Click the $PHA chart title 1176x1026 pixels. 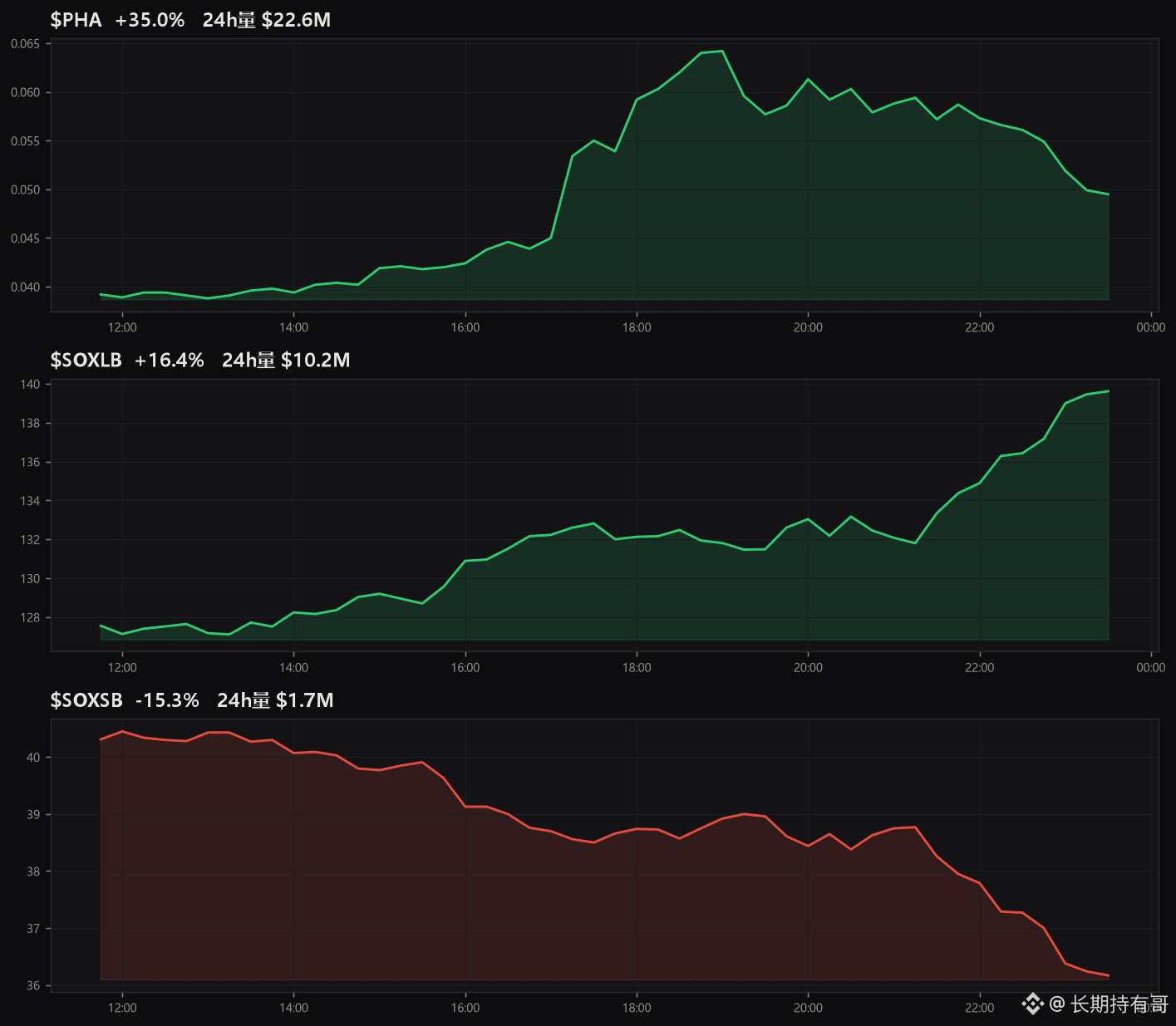pyautogui.click(x=76, y=20)
